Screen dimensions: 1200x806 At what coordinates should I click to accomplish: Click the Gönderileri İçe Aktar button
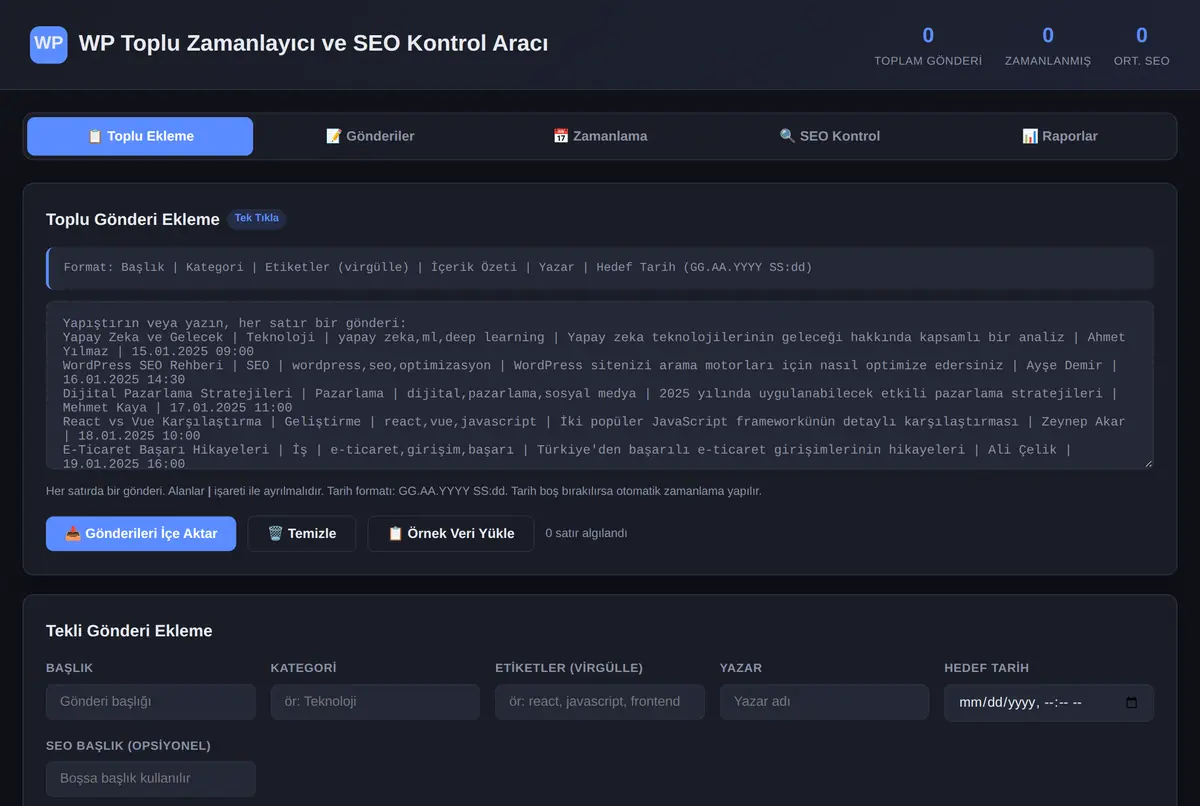pos(141,533)
